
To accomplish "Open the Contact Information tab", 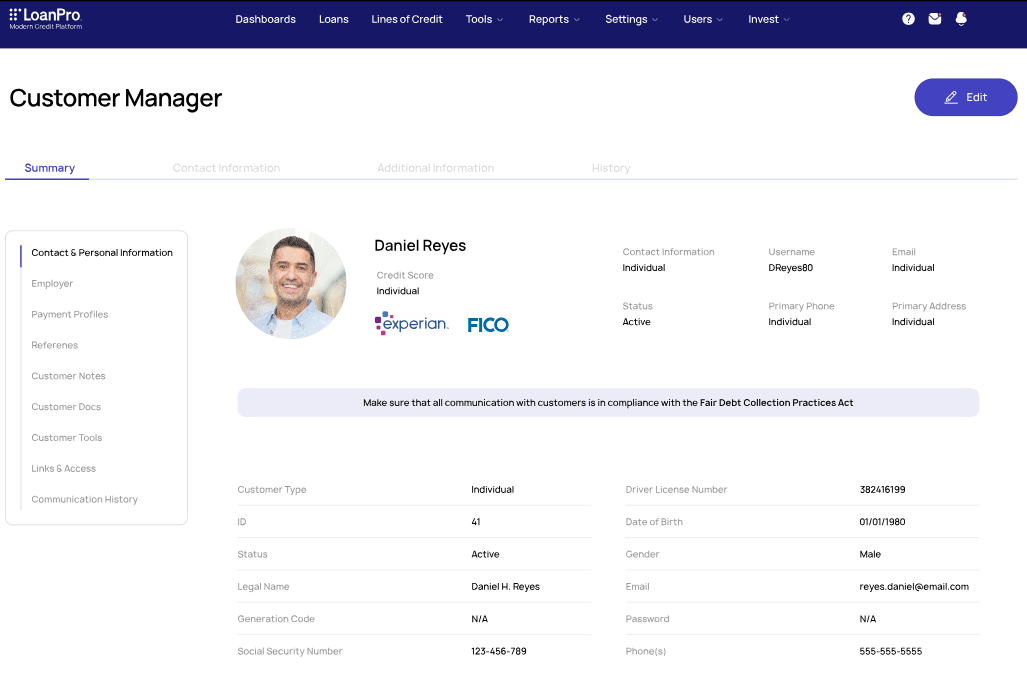I will [226, 167].
